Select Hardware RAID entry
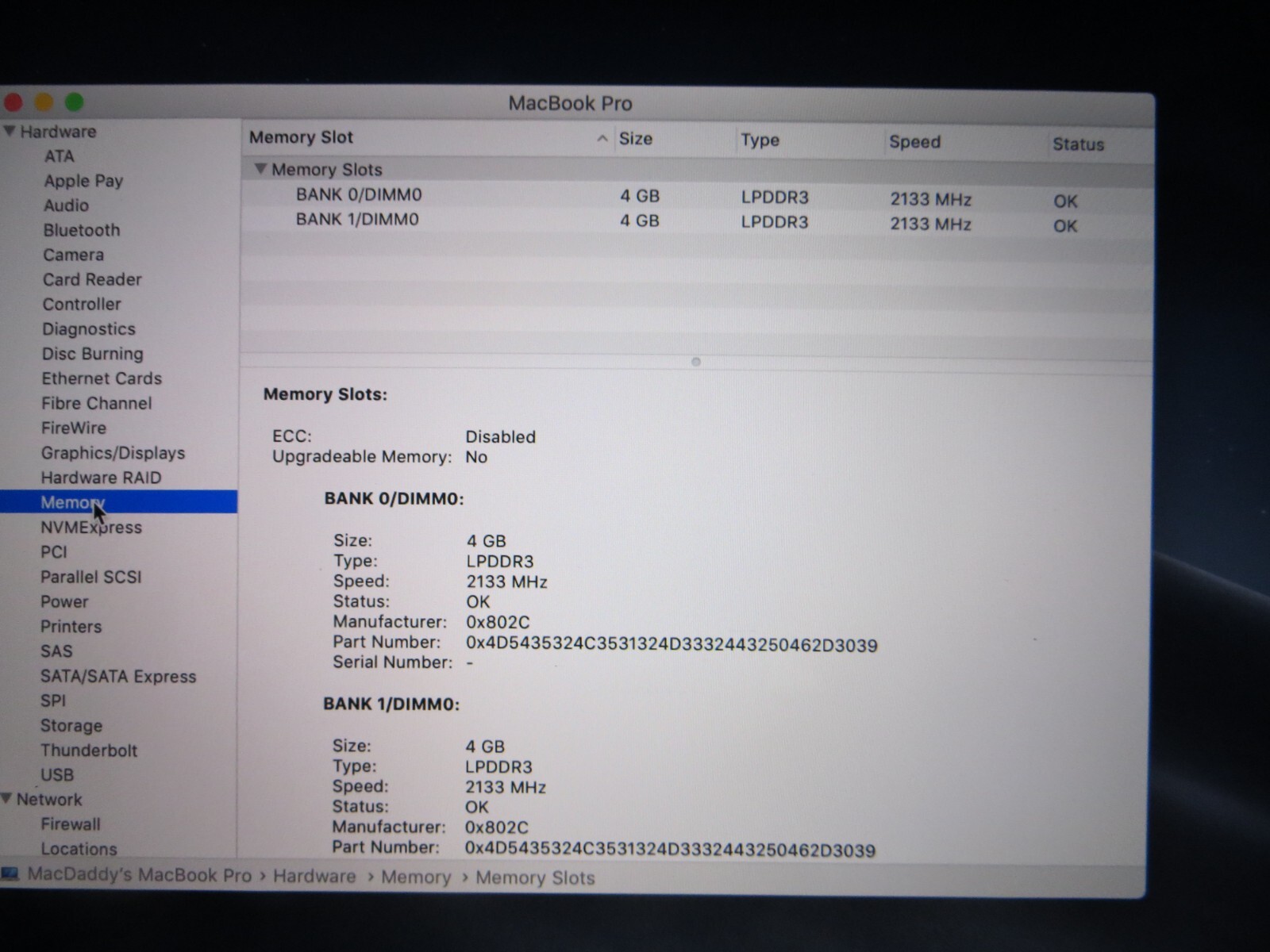 click(x=101, y=478)
